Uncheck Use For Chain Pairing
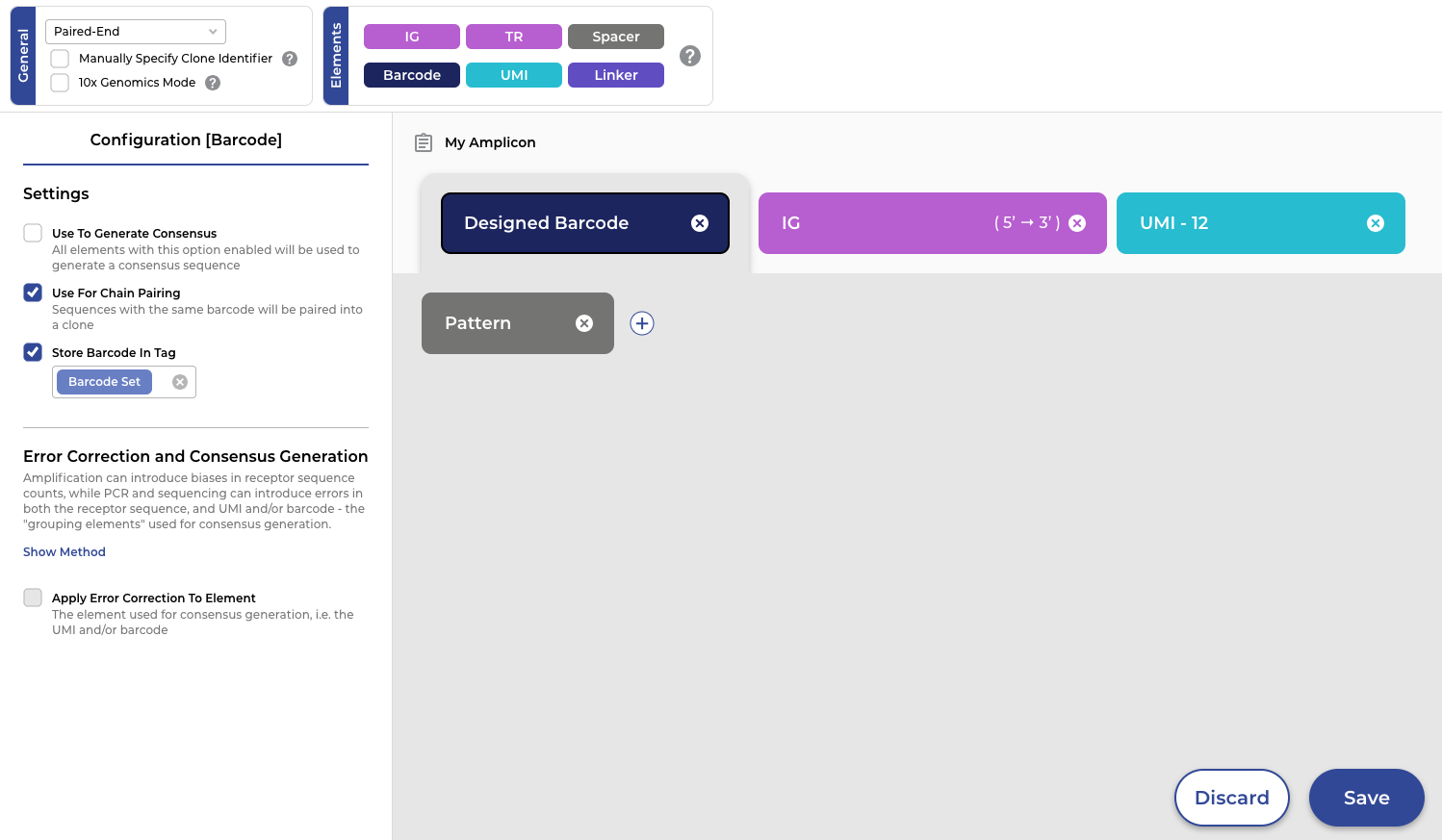This screenshot has width=1442, height=840. point(33,293)
